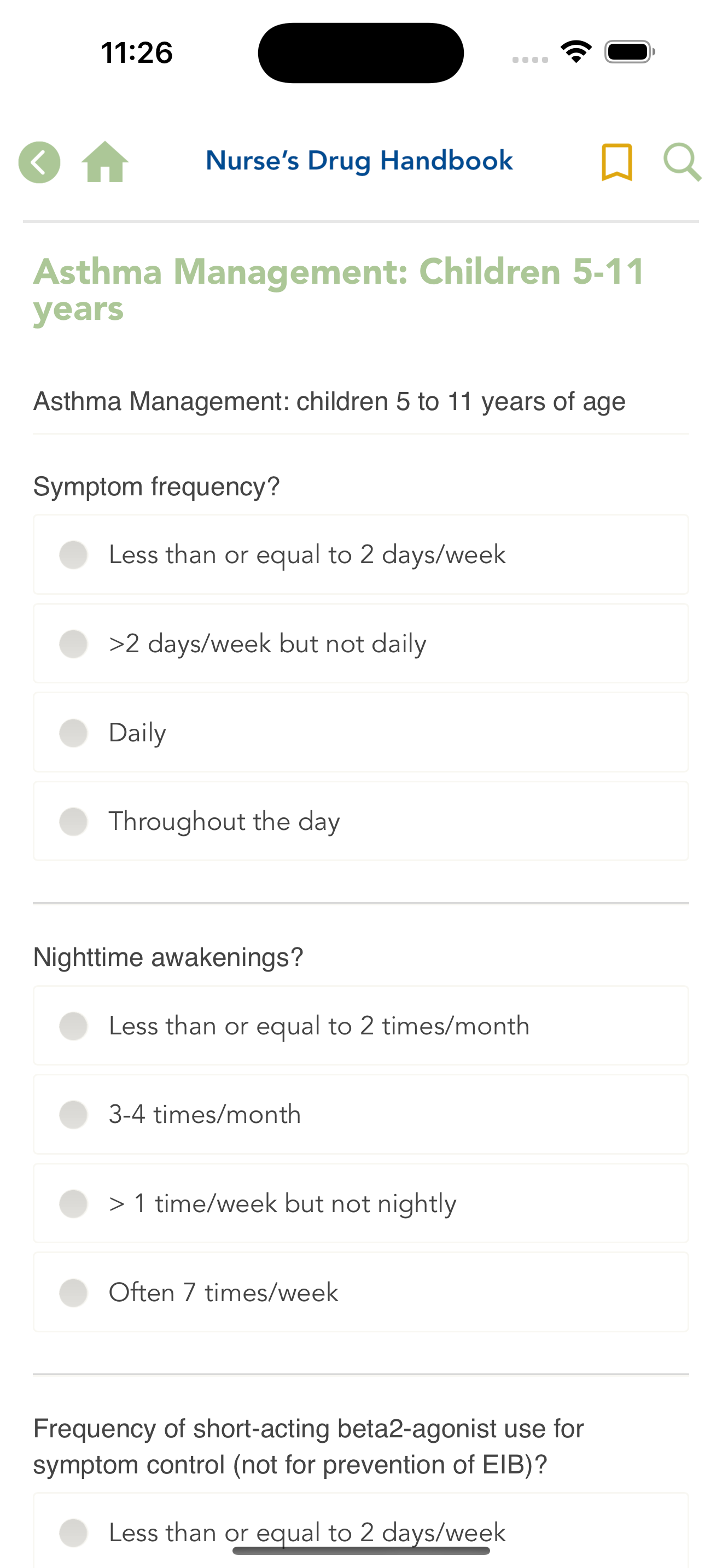Go to home via the house icon
Viewport: 722px width, 1568px height.
pos(104,162)
